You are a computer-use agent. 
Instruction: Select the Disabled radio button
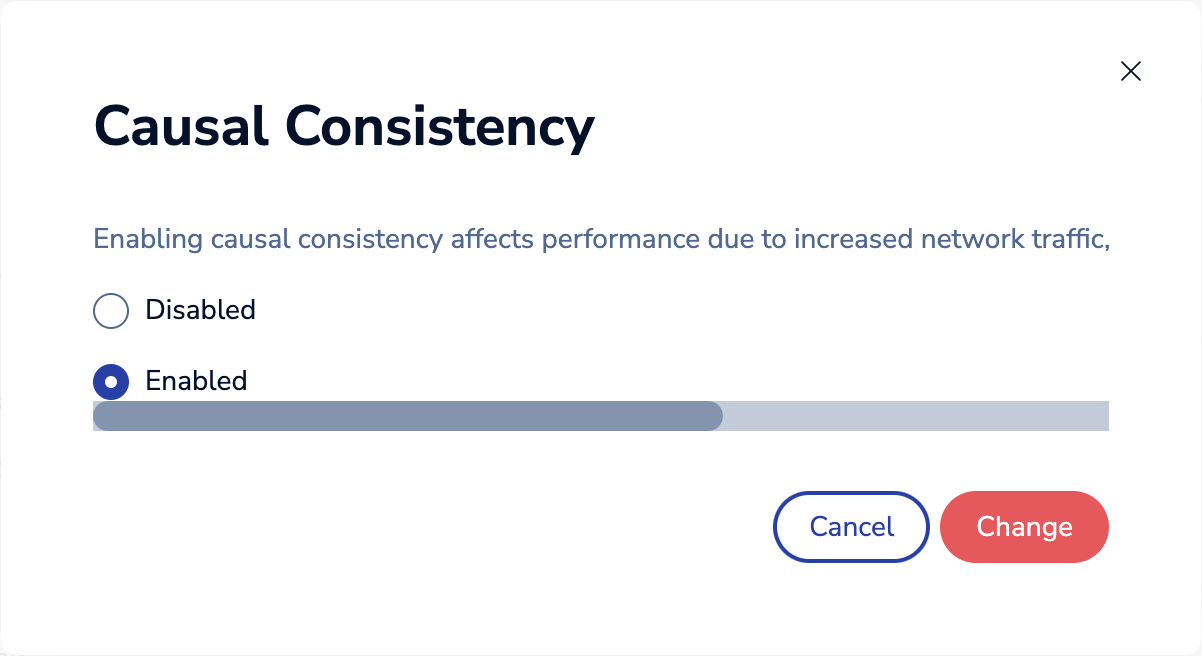111,311
